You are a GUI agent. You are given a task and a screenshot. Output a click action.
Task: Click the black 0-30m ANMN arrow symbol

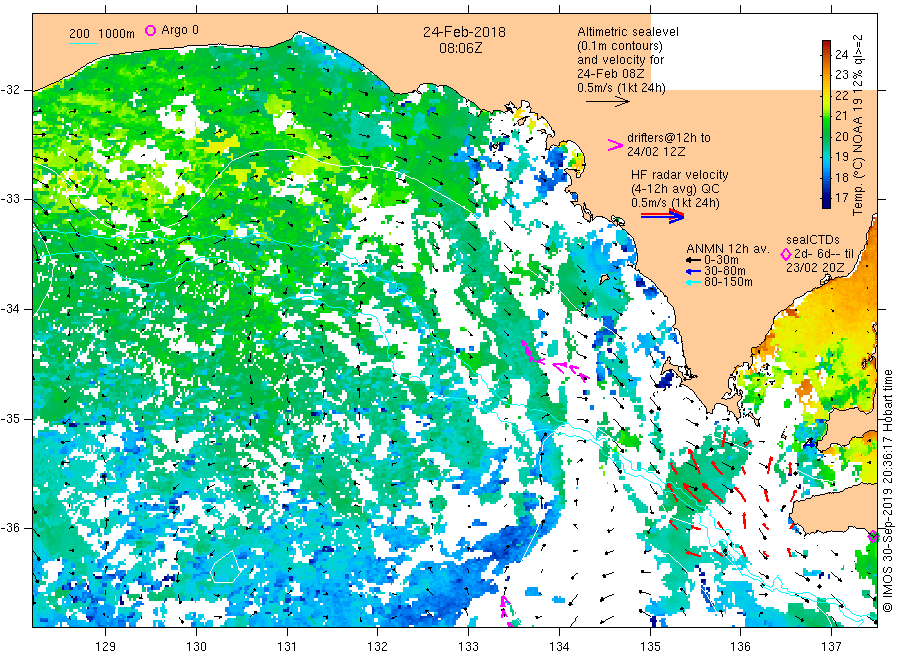click(x=693, y=260)
